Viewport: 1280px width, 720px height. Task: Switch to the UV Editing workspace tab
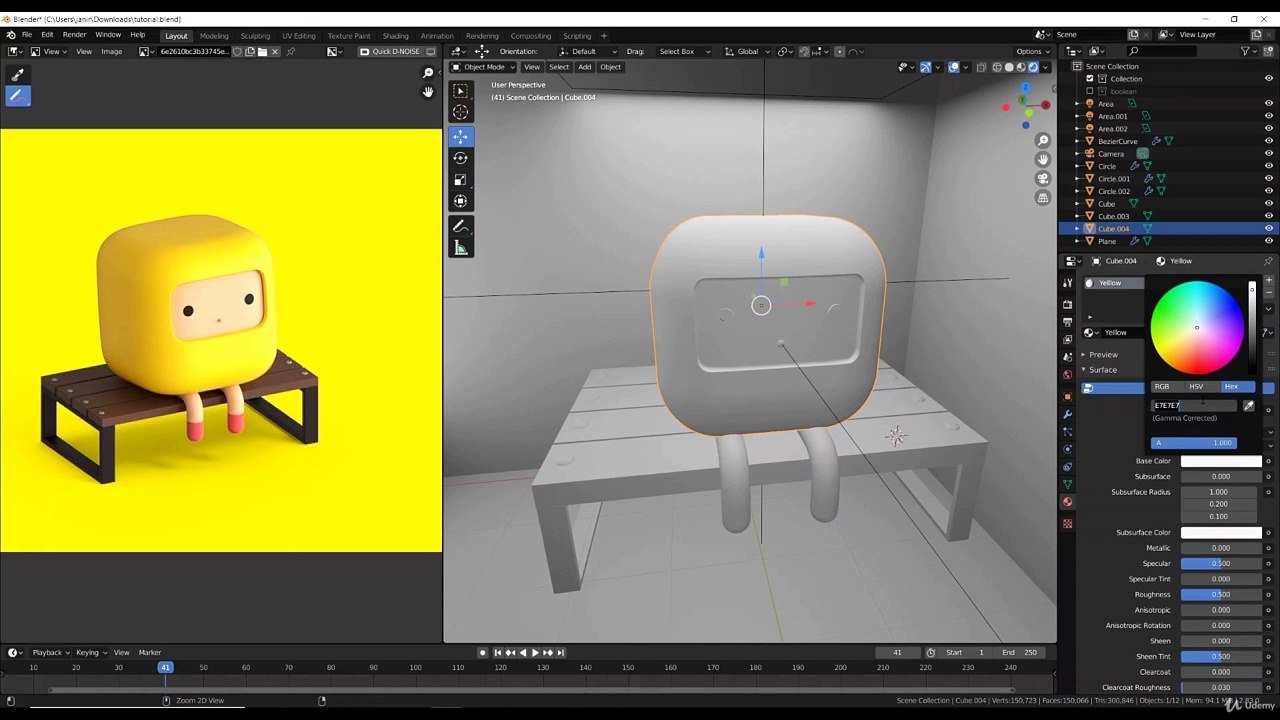(x=298, y=36)
